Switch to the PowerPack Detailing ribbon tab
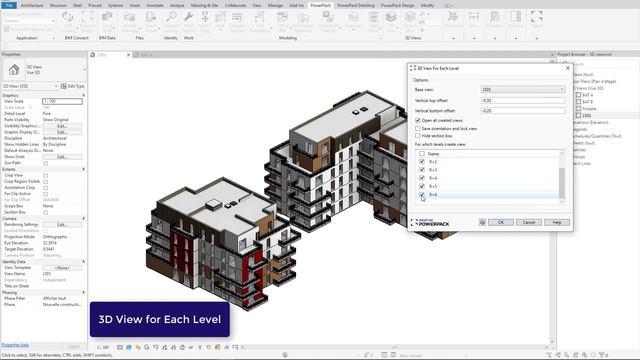Image resolution: width=640 pixels, height=360 pixels. 356,5
